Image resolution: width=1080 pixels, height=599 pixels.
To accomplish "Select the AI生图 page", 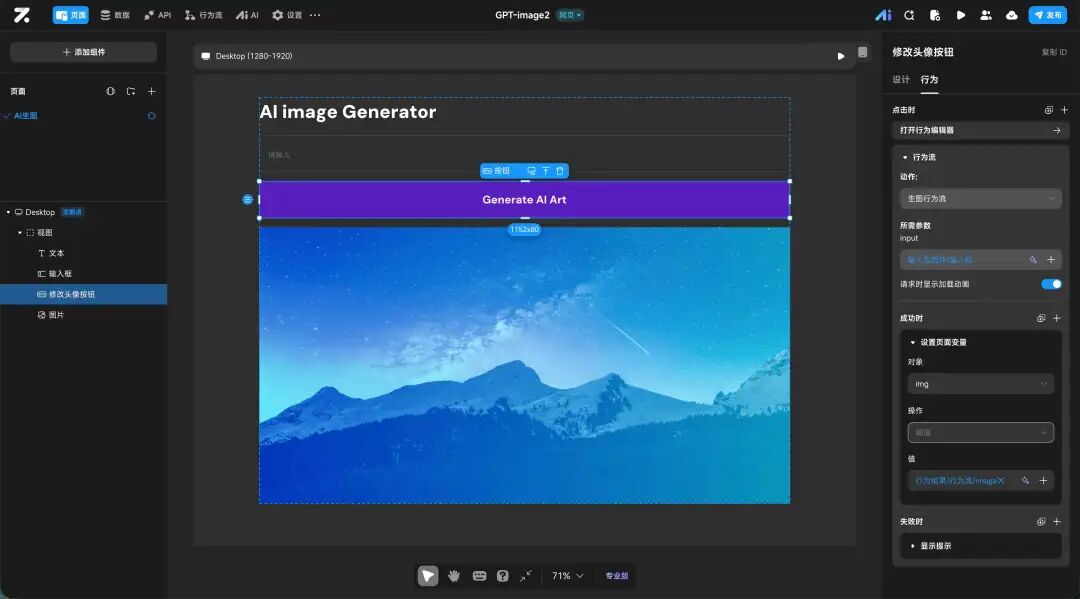I will (x=26, y=116).
